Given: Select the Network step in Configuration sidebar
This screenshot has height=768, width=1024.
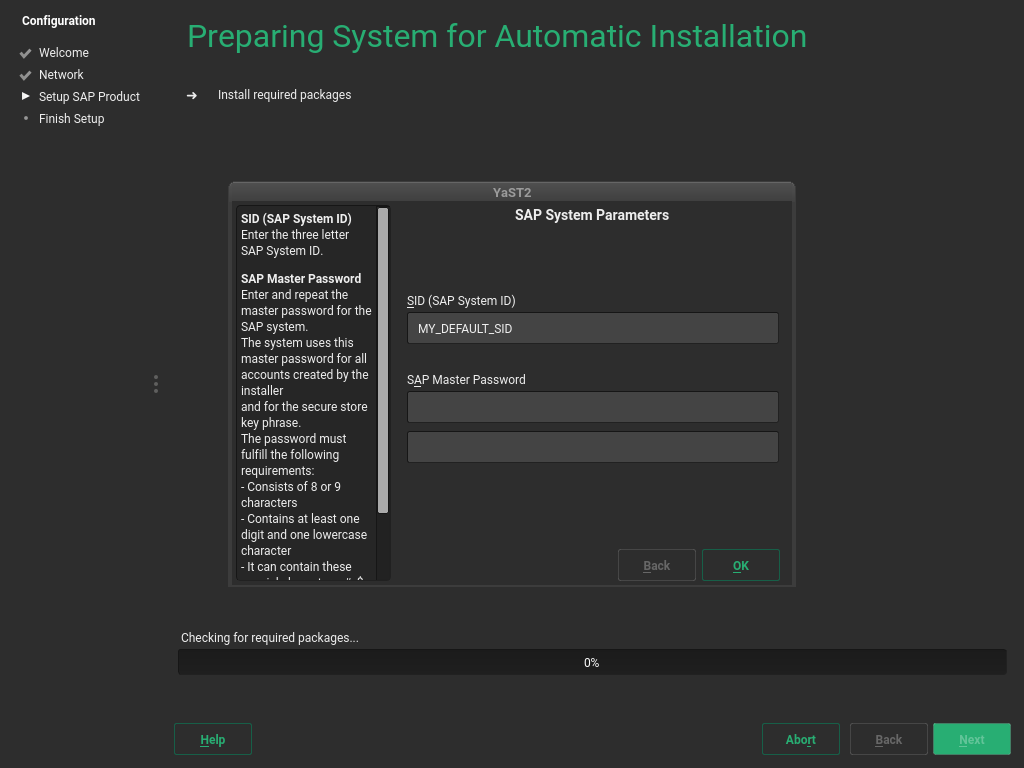Looking at the screenshot, I should pyautogui.click(x=62, y=74).
